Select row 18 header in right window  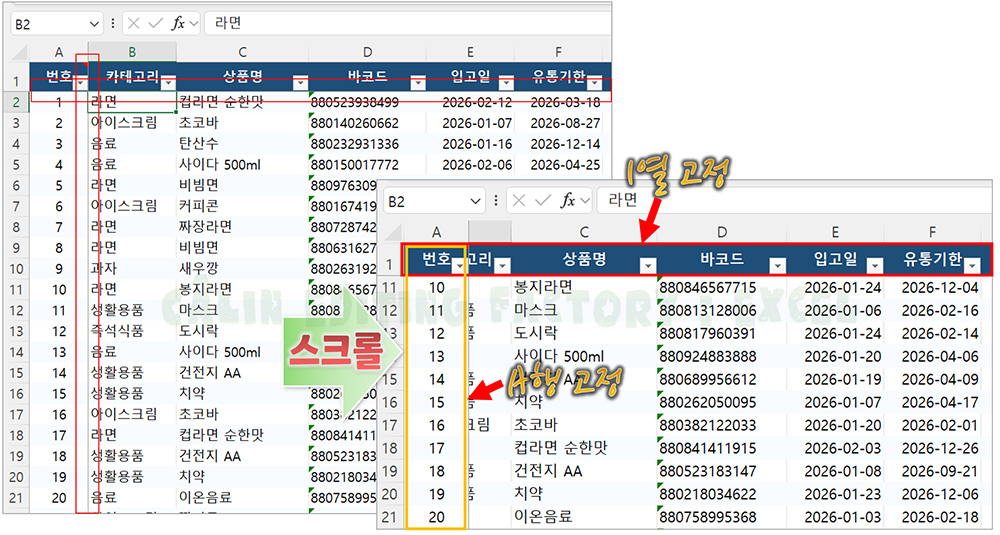point(389,448)
